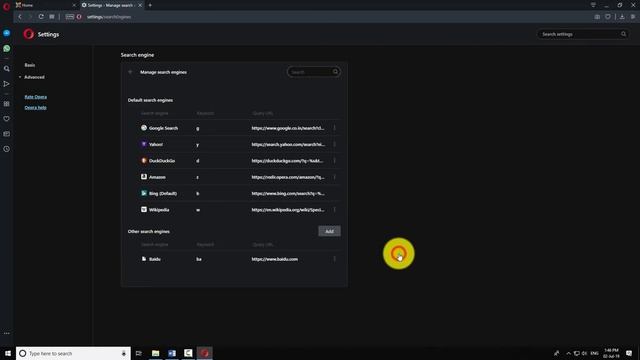Select the Baidu engine name

coord(155,259)
